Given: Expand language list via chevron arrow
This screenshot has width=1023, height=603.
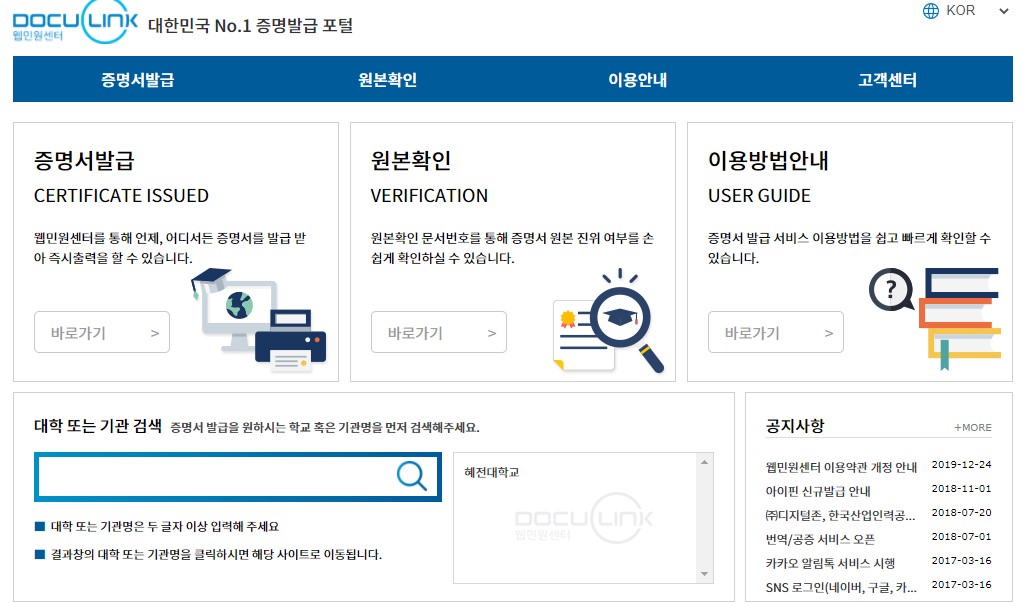Looking at the screenshot, I should click(1003, 11).
